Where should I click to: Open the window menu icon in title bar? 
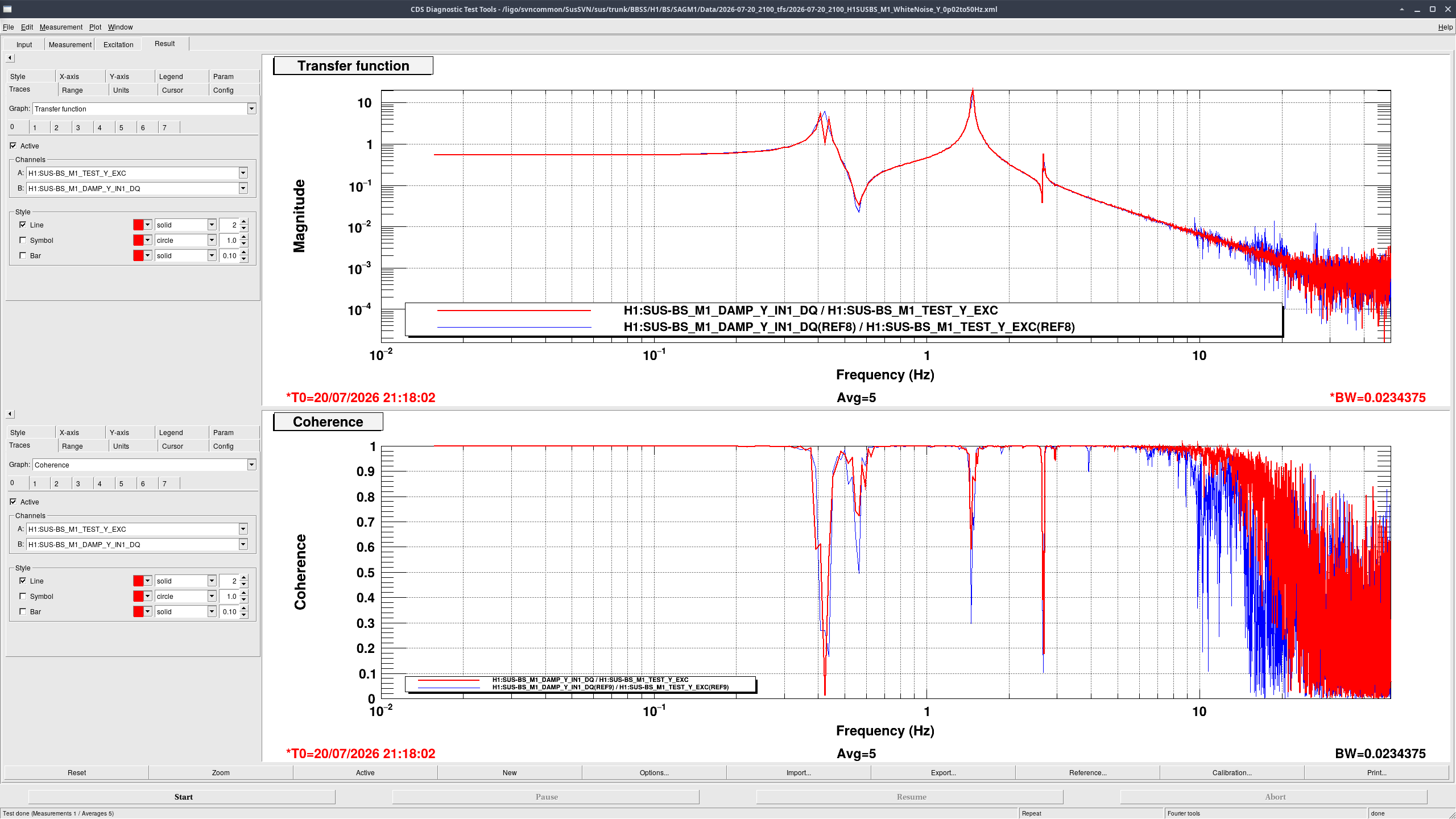tap(7, 9)
